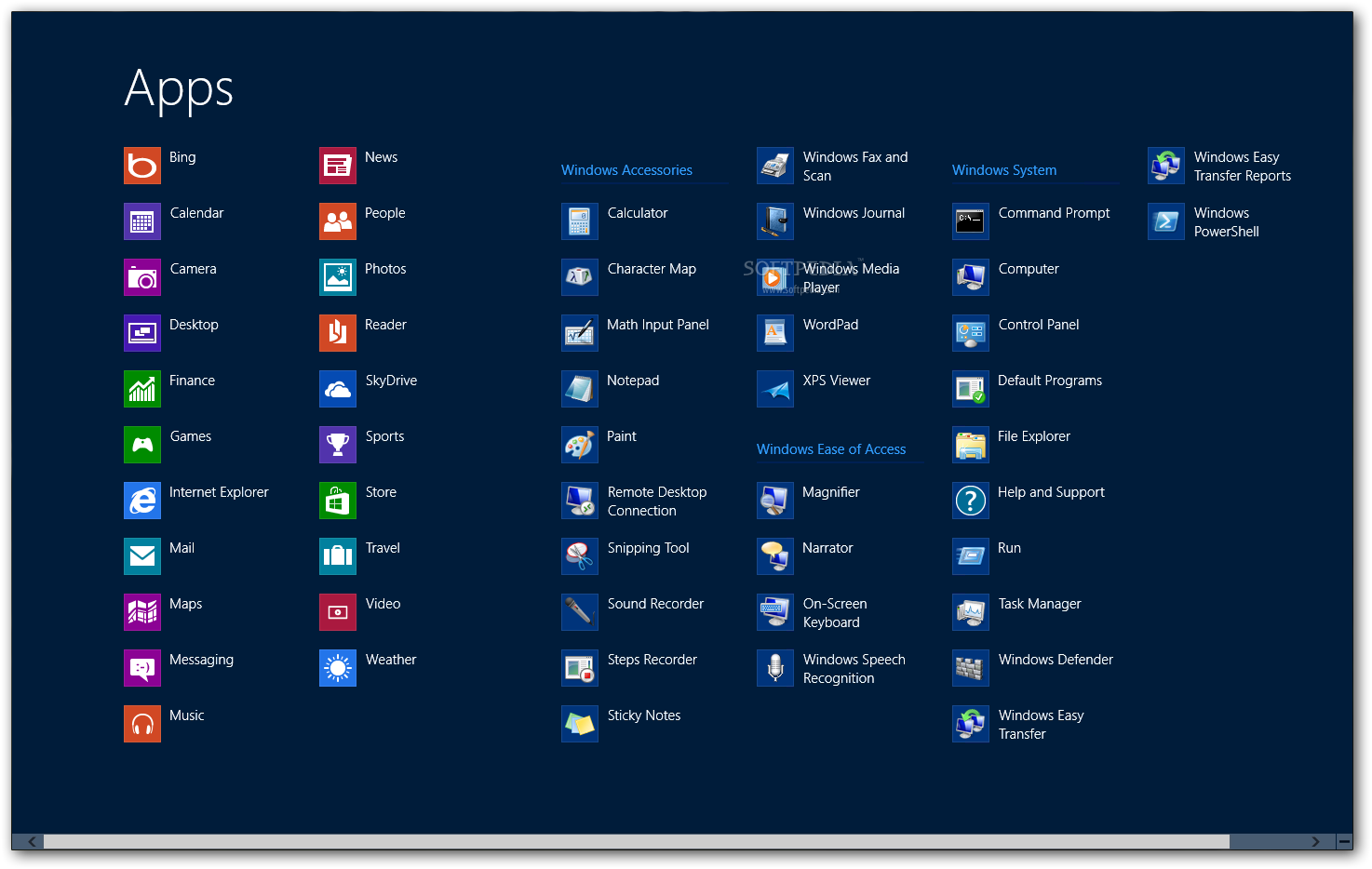
Task: Select the Windows Accessories group header
Action: [626, 170]
